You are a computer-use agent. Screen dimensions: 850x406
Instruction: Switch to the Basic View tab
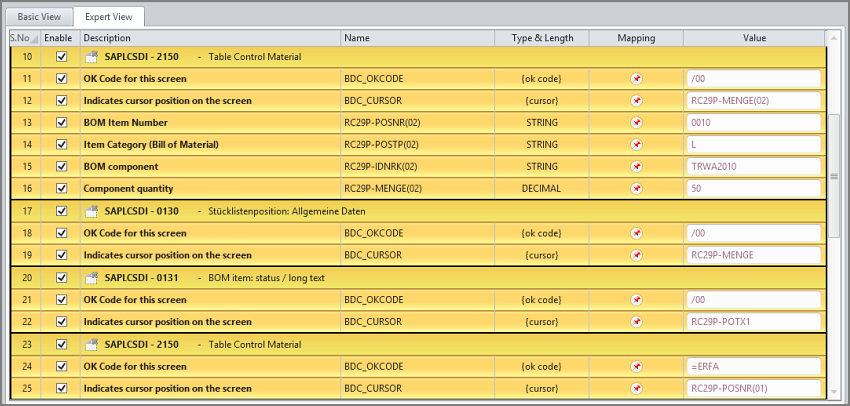point(37,17)
